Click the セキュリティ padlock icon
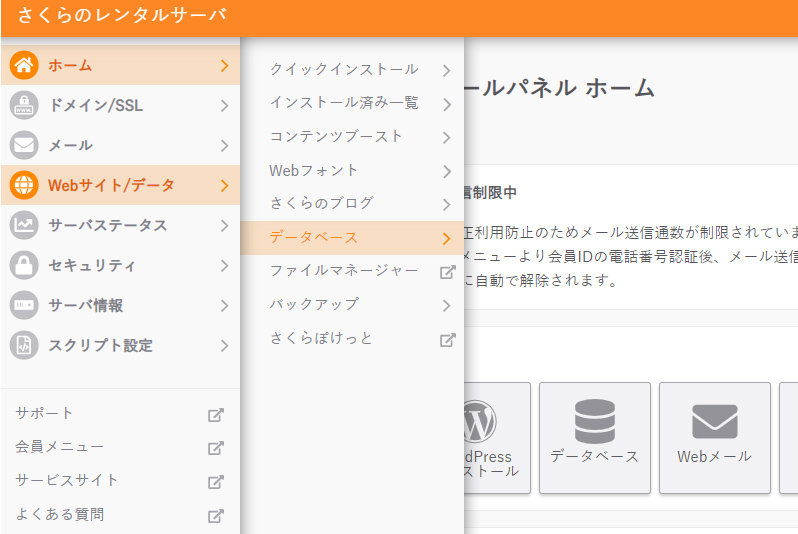 pos(24,265)
